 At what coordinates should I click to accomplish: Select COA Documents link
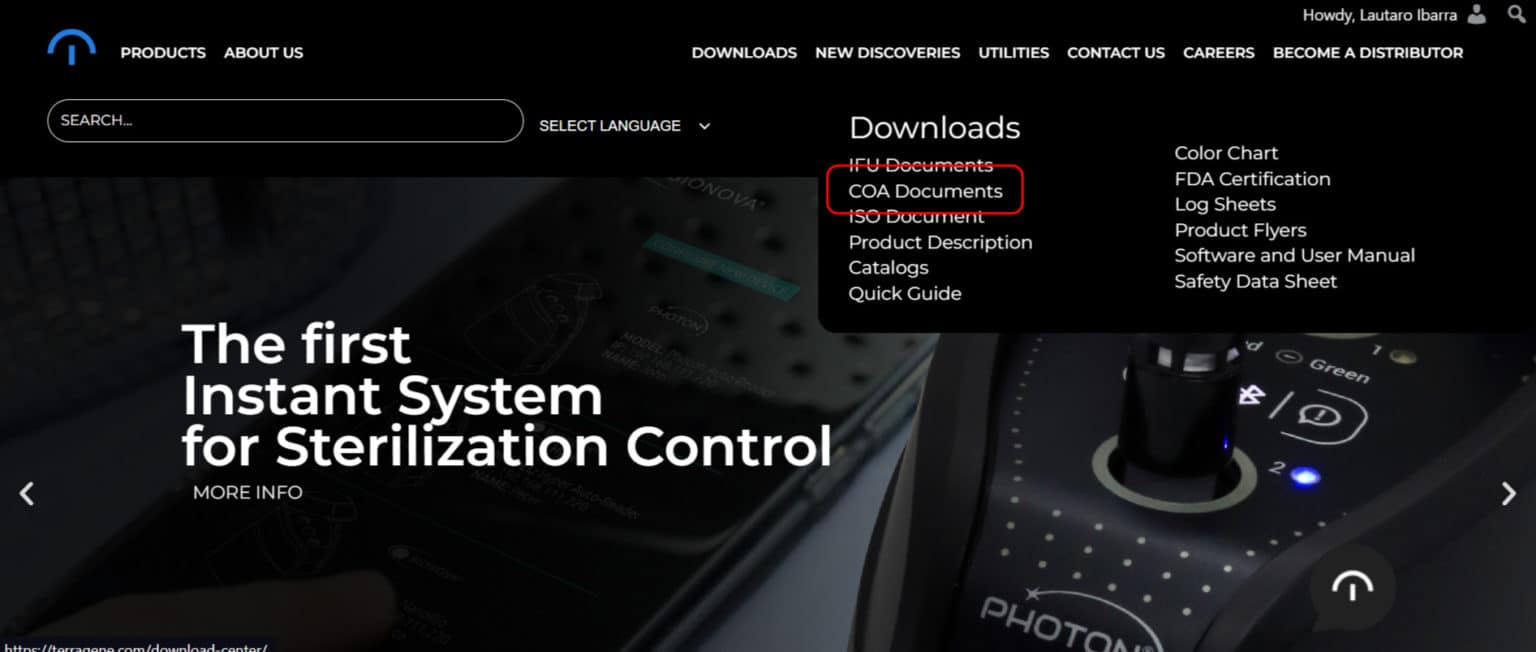pos(925,191)
